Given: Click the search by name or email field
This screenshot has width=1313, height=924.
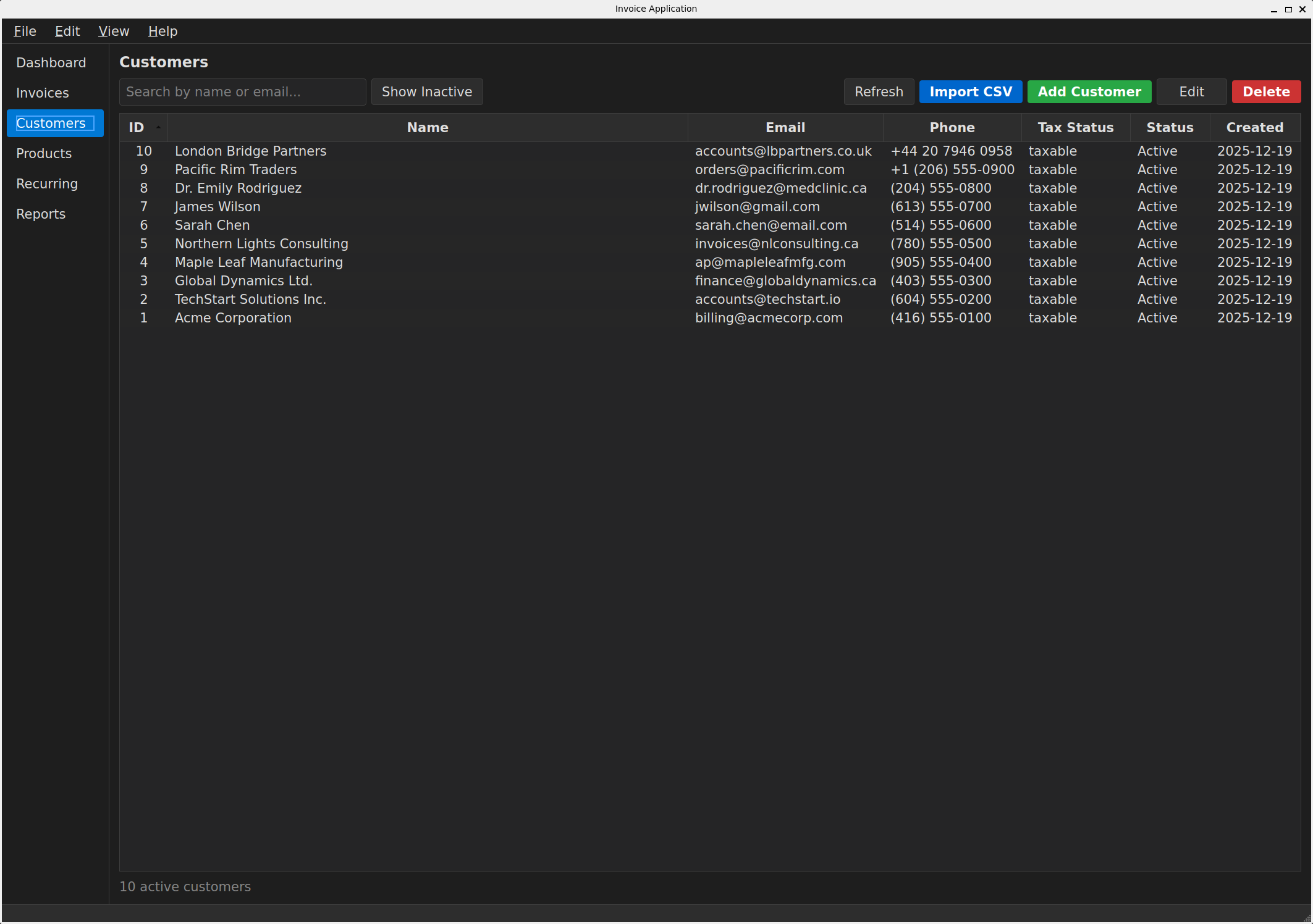Looking at the screenshot, I should click(x=242, y=91).
